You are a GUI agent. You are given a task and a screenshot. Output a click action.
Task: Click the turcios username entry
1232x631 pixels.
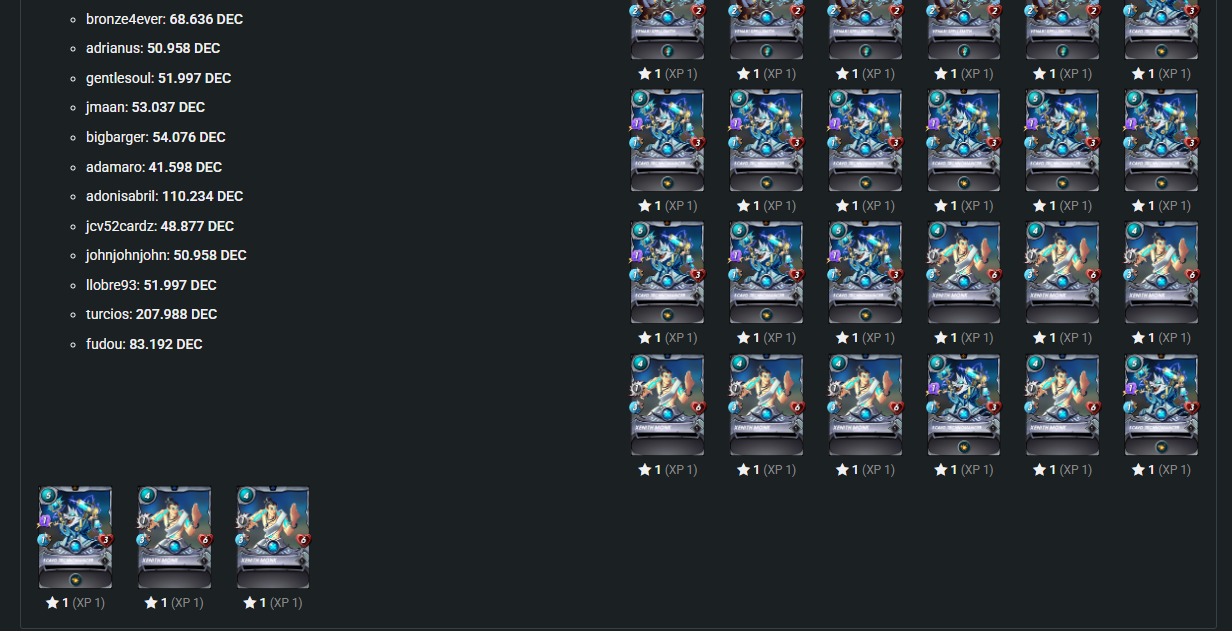[x=109, y=314]
